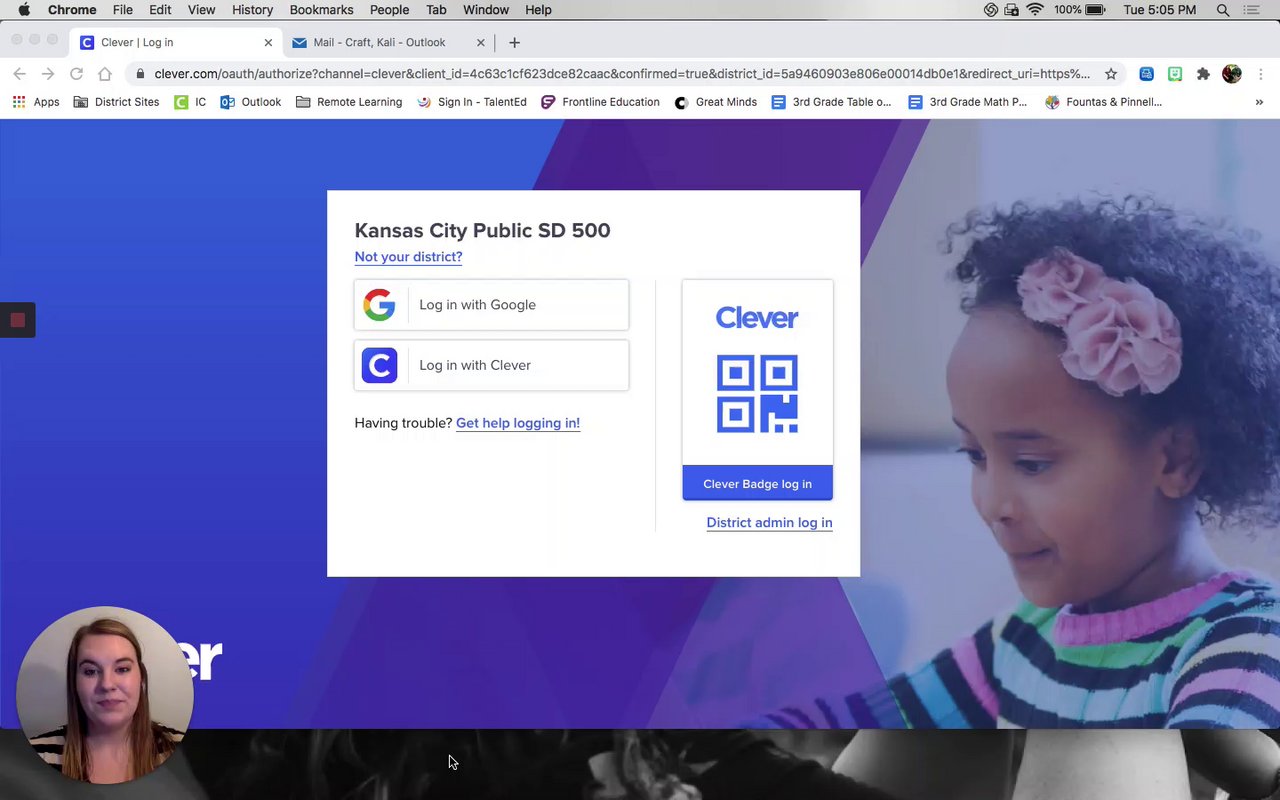Open the Frontline Education bookmark
The height and width of the screenshot is (800, 1280).
tap(600, 102)
